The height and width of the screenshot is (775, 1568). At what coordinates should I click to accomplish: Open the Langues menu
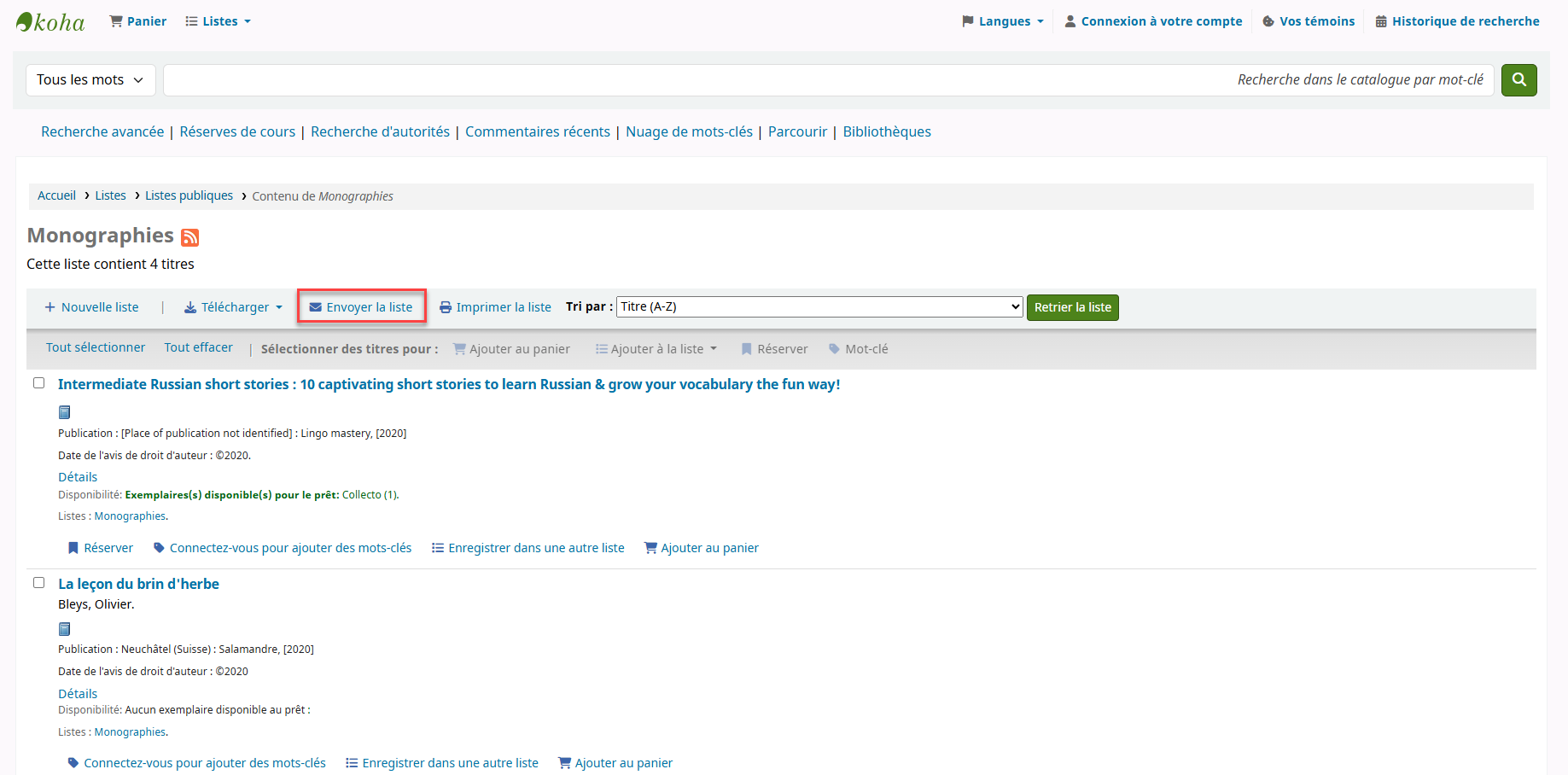click(x=1003, y=21)
